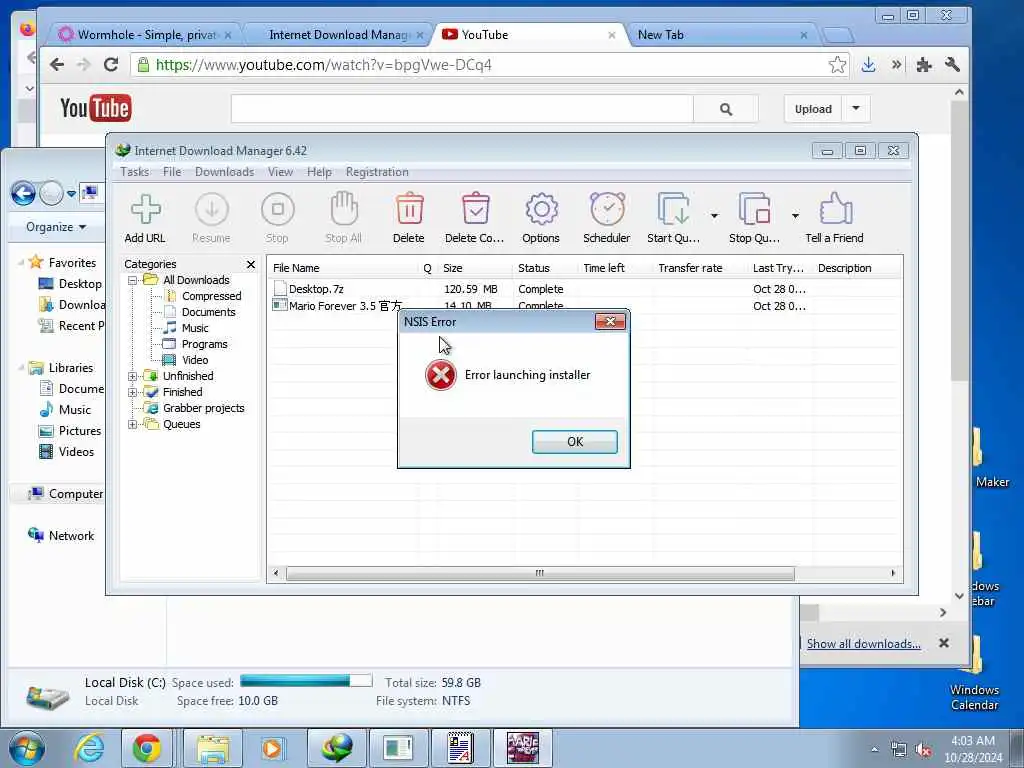This screenshot has height=768, width=1024.
Task: Open the View menu in IDM
Action: click(280, 172)
